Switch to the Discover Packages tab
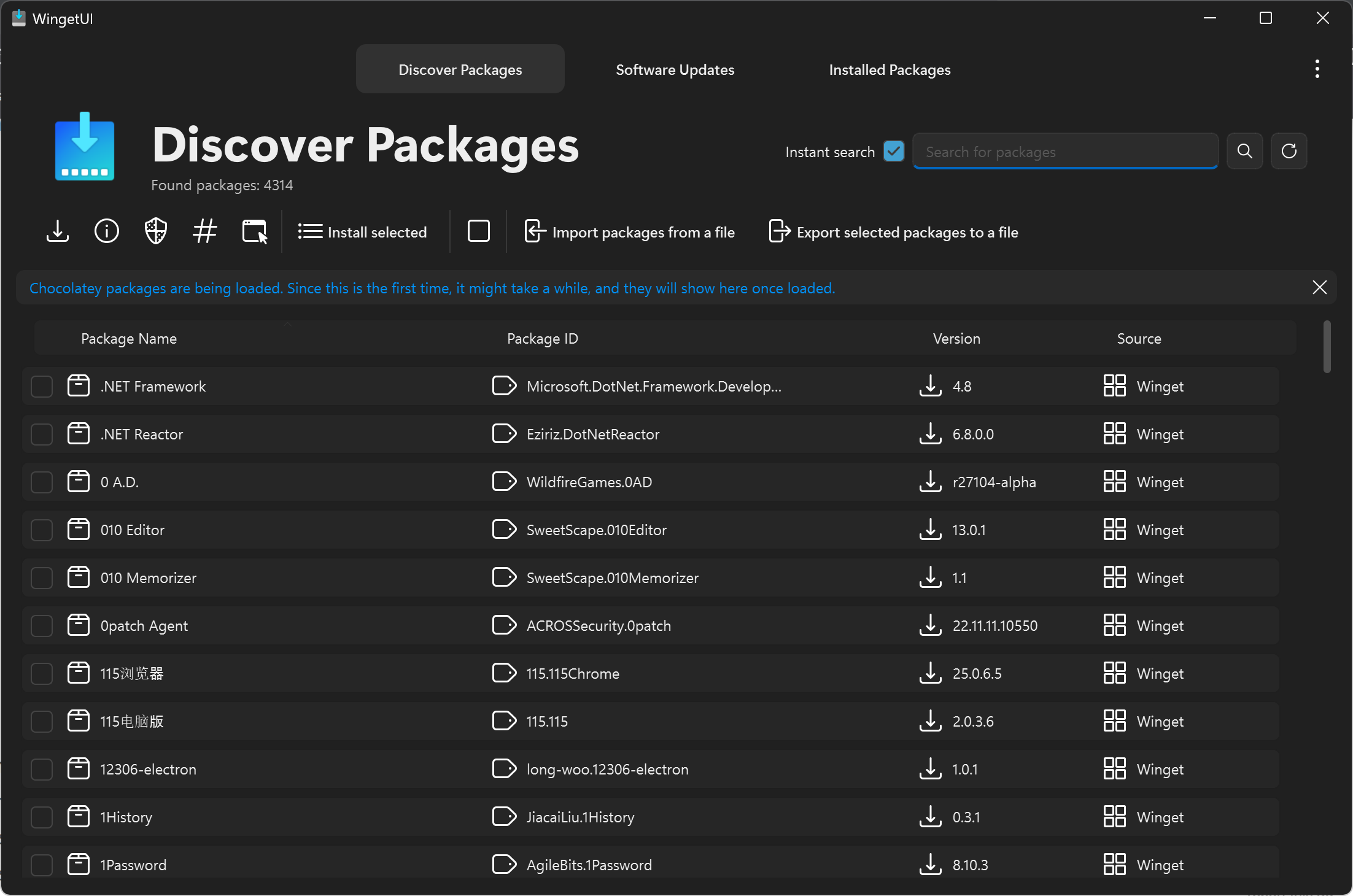The width and height of the screenshot is (1353, 896). (460, 69)
